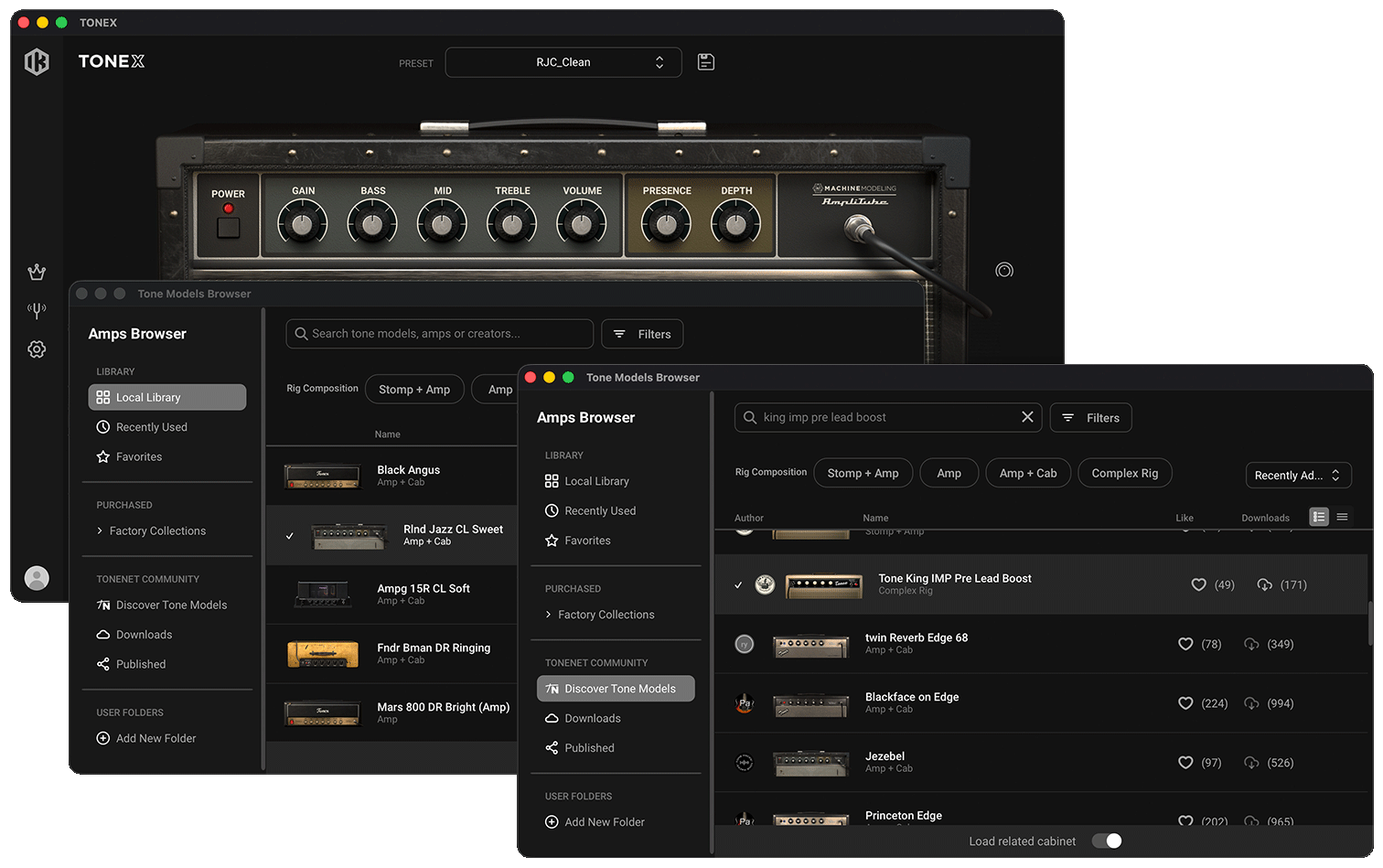This screenshot has width=1383, height=868.
Task: Open the RJC_Clean preset dropdown
Action: tap(563, 62)
